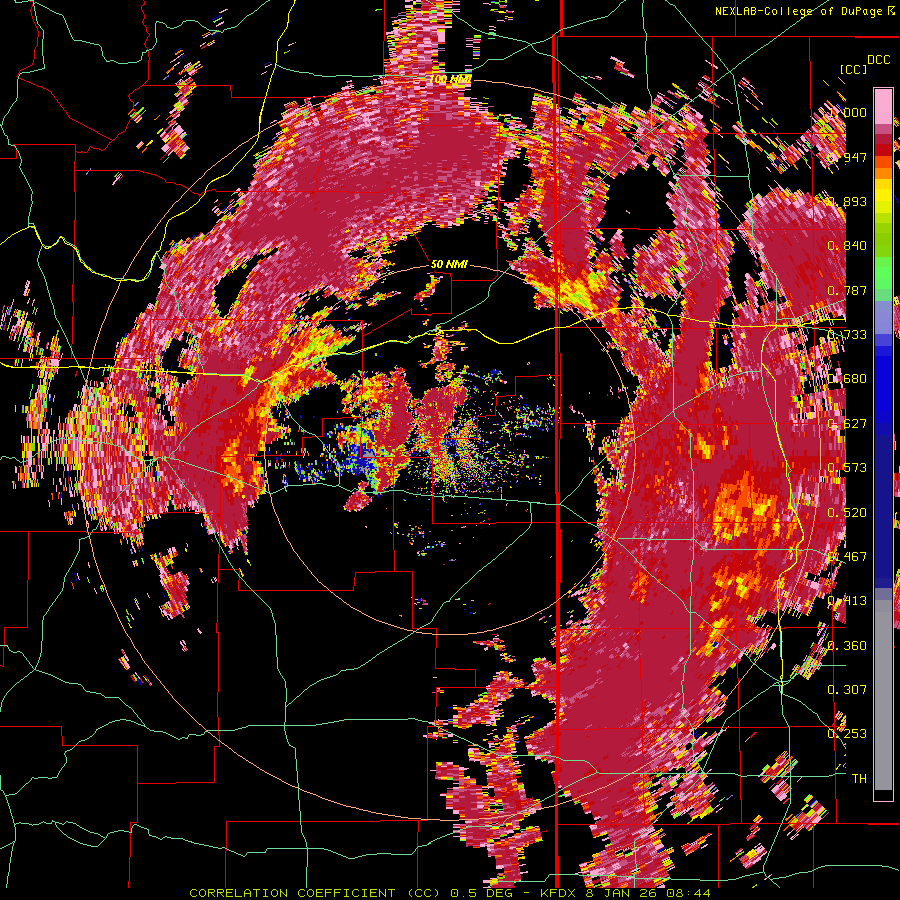
Task: Pick the pink top segment of the color bar
Action: tap(883, 106)
